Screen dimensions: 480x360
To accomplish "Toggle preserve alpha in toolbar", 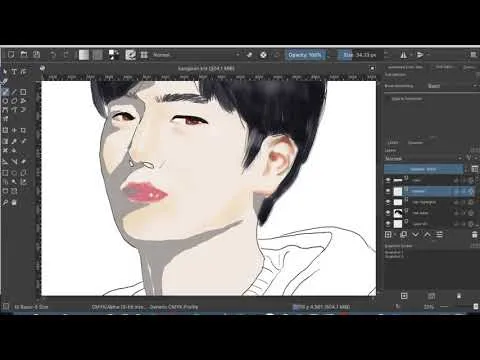I will 263,55.
